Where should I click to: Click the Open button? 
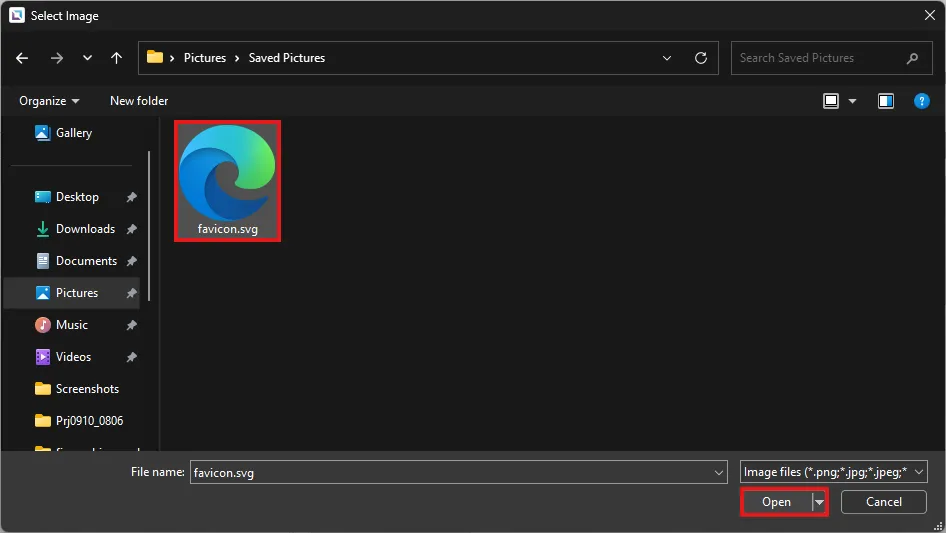(x=776, y=502)
